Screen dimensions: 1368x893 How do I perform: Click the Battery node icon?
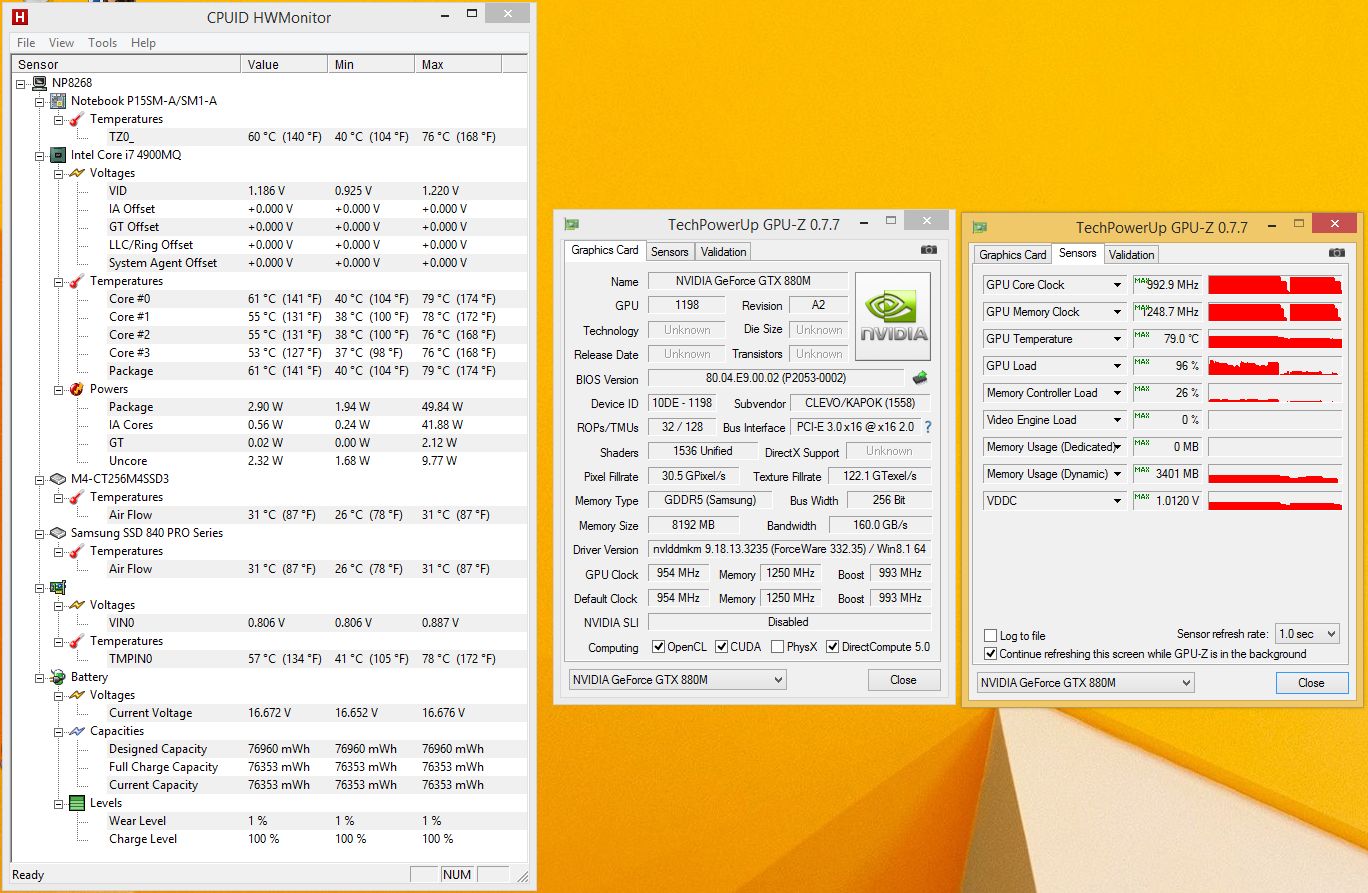[x=58, y=677]
